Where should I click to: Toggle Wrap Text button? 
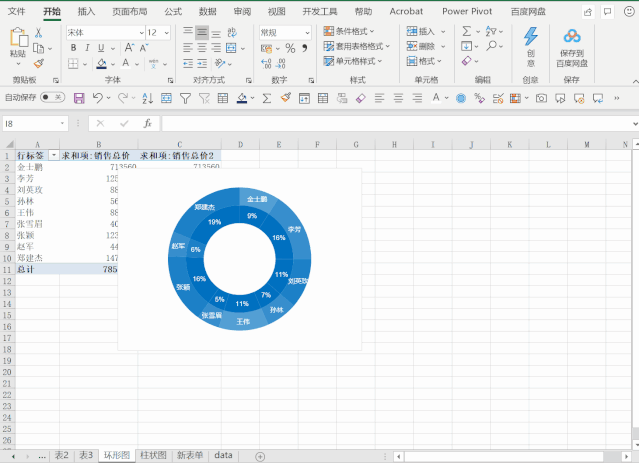click(x=231, y=32)
